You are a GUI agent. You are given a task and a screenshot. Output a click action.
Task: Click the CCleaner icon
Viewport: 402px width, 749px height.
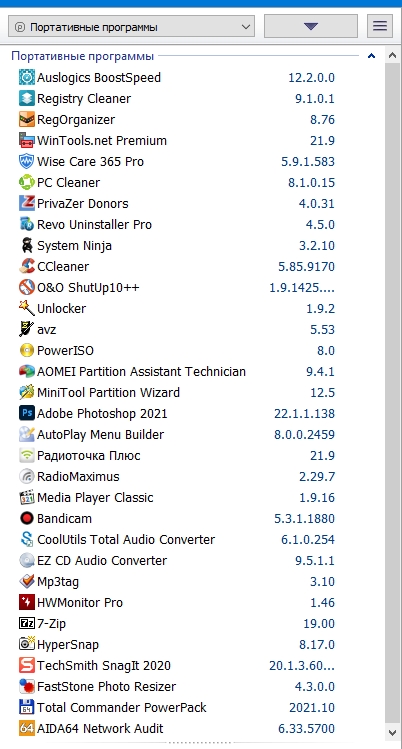[27, 267]
